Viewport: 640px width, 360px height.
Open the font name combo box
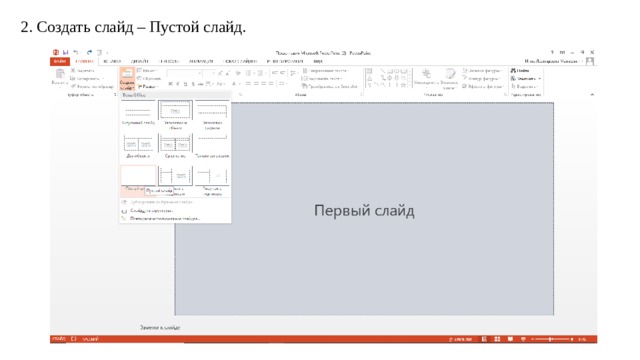184,73
